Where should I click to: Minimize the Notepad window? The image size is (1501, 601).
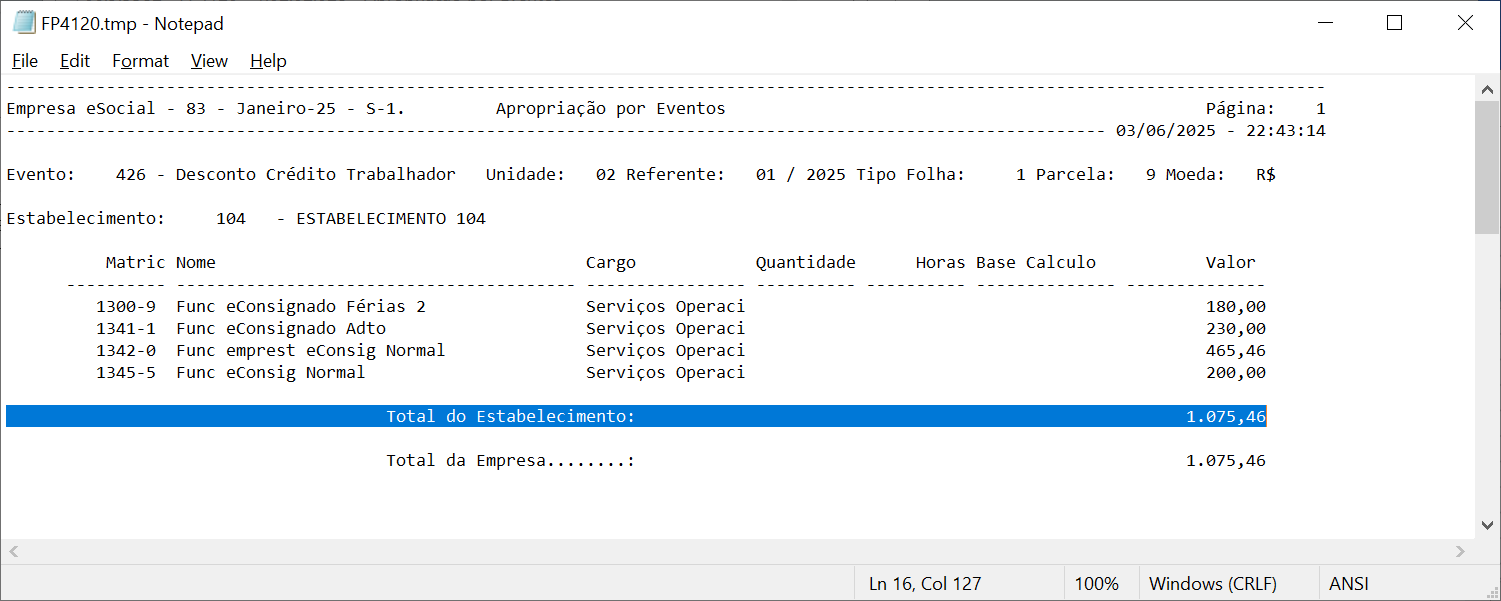click(1325, 23)
